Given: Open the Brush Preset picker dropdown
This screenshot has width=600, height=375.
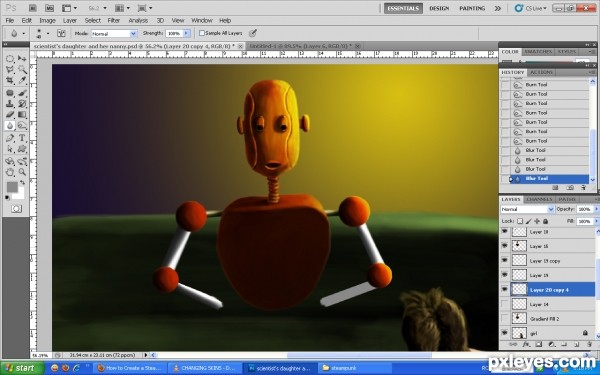Looking at the screenshot, I should (x=47, y=33).
